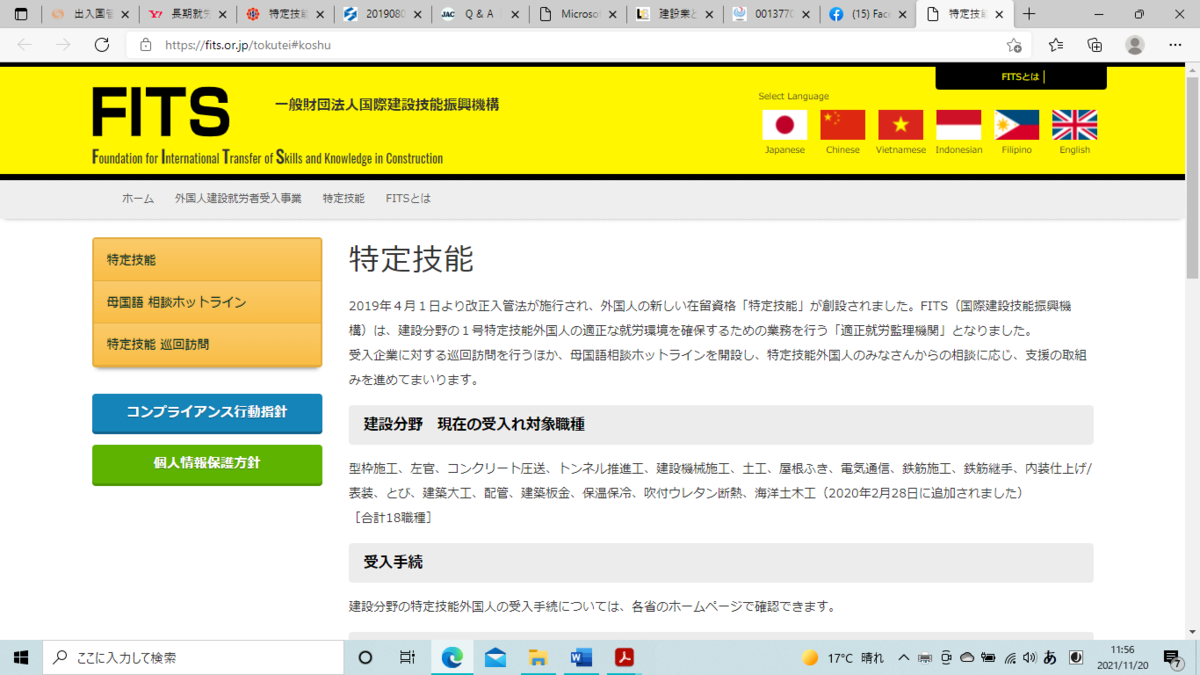Screen dimensions: 1200x675
Task: Click the black FITSとは header button
Action: pos(1021,78)
